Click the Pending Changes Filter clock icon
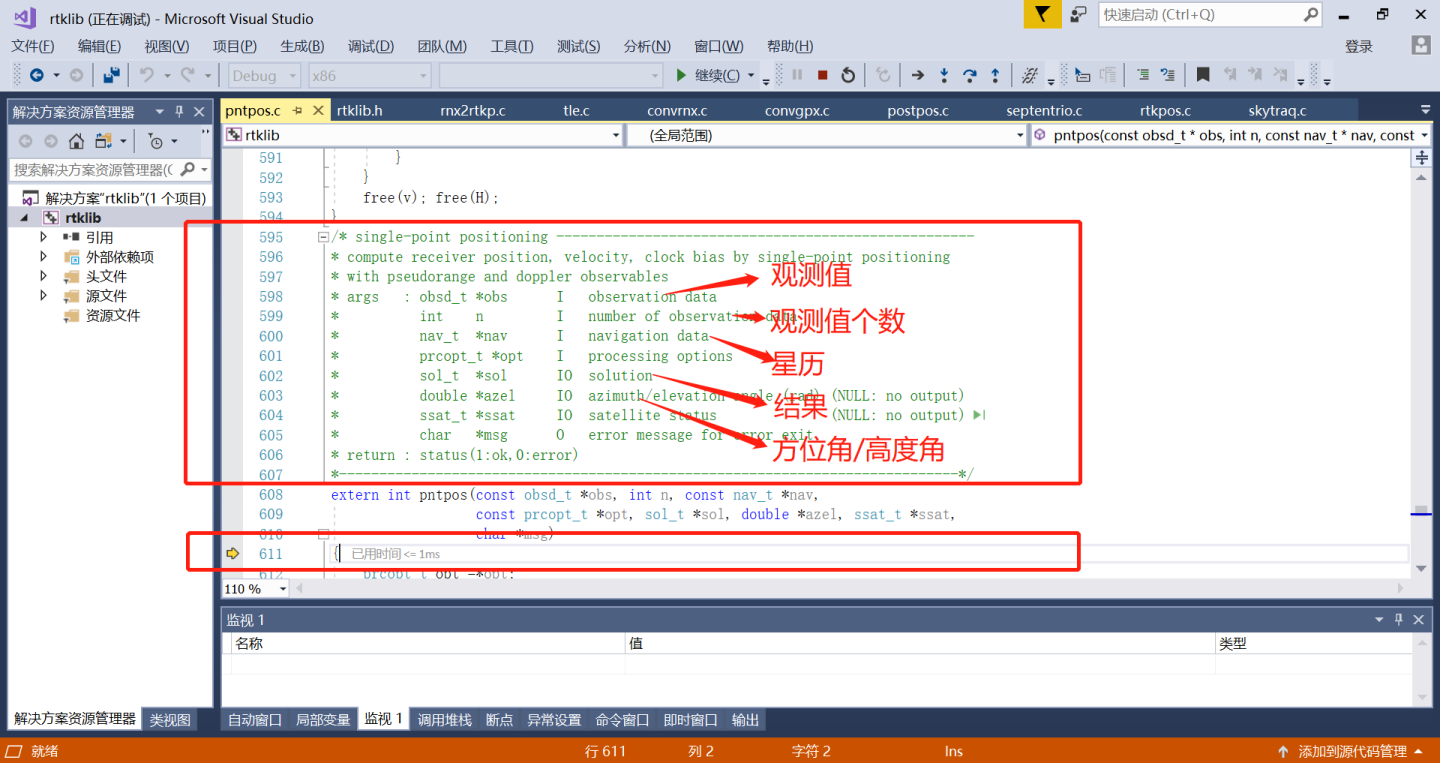Screen dimensions: 1440x763 pos(155,141)
